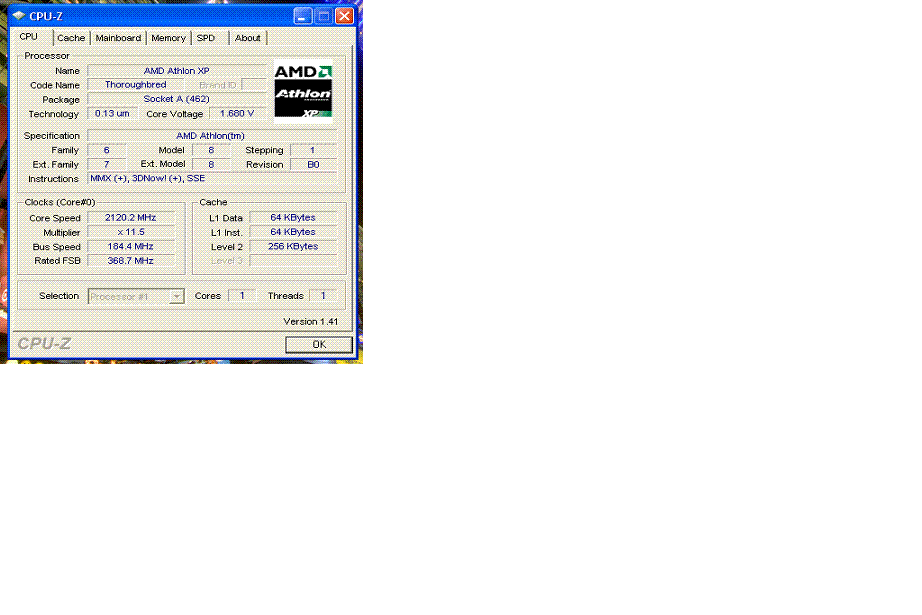Click the Level 2 value '256 KBytes'
Viewport: 922px width, 615px height.
point(293,246)
